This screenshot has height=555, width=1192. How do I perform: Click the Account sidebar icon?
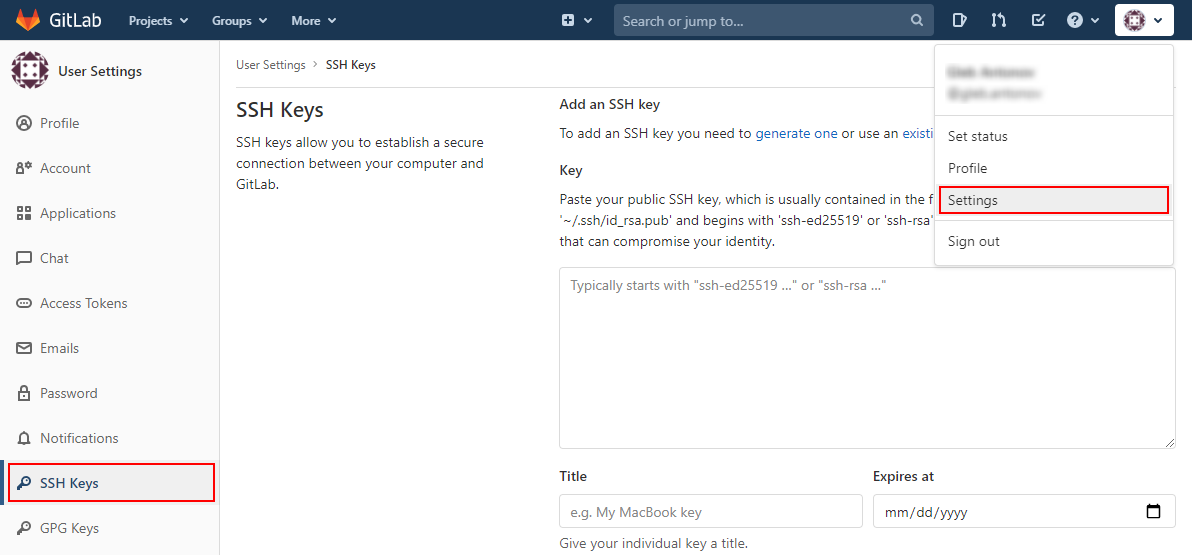(24, 168)
